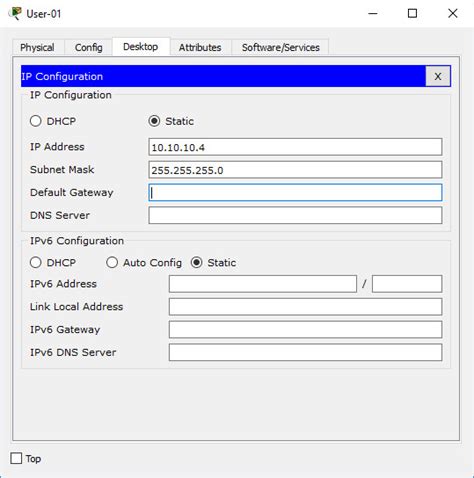Click the Link Local Address field

coord(305,307)
